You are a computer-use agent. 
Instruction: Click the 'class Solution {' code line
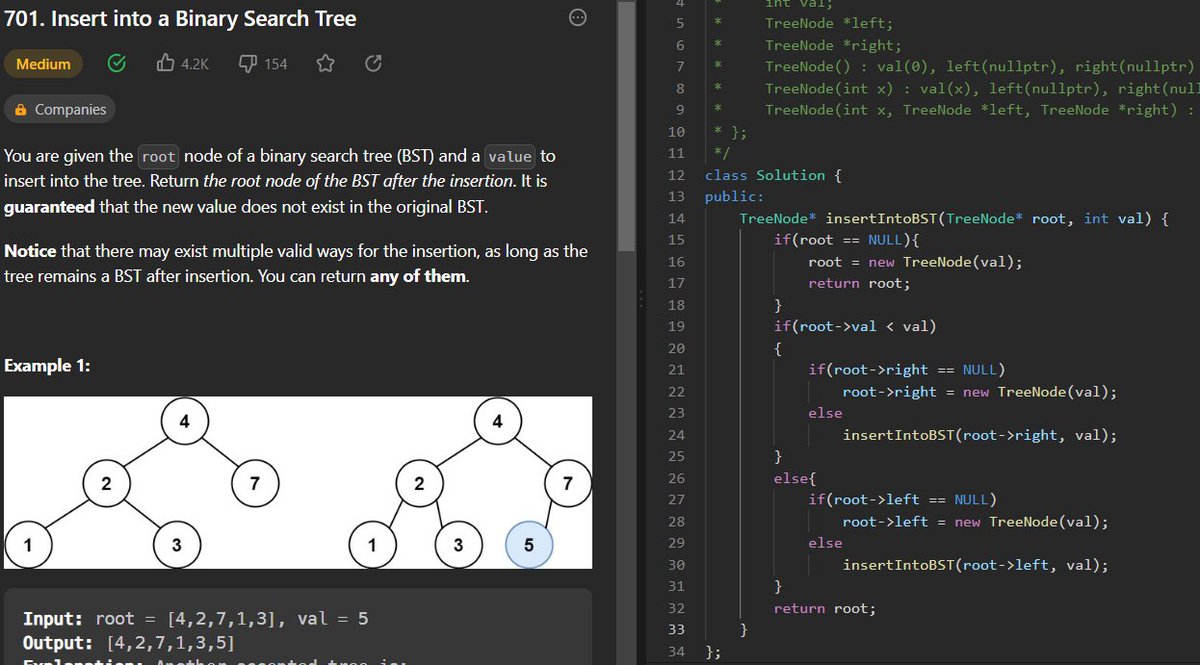point(773,175)
